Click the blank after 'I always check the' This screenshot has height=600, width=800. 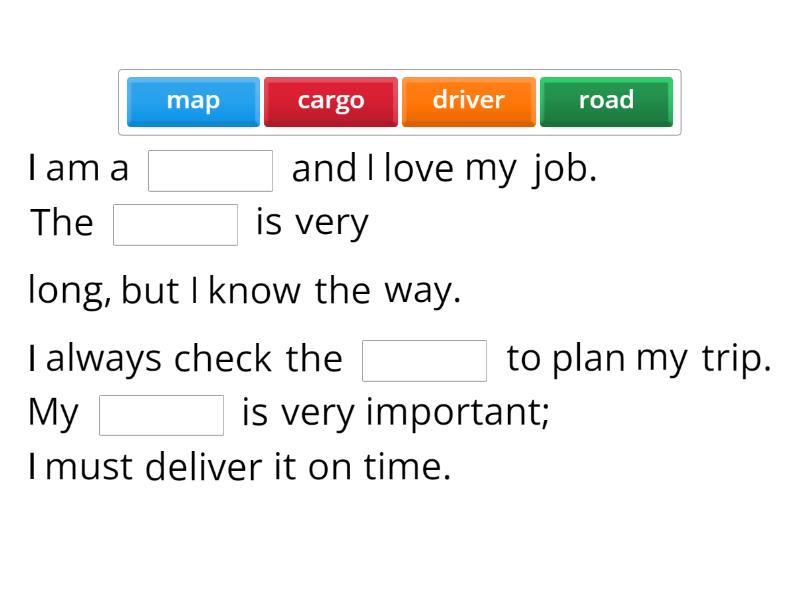click(424, 356)
